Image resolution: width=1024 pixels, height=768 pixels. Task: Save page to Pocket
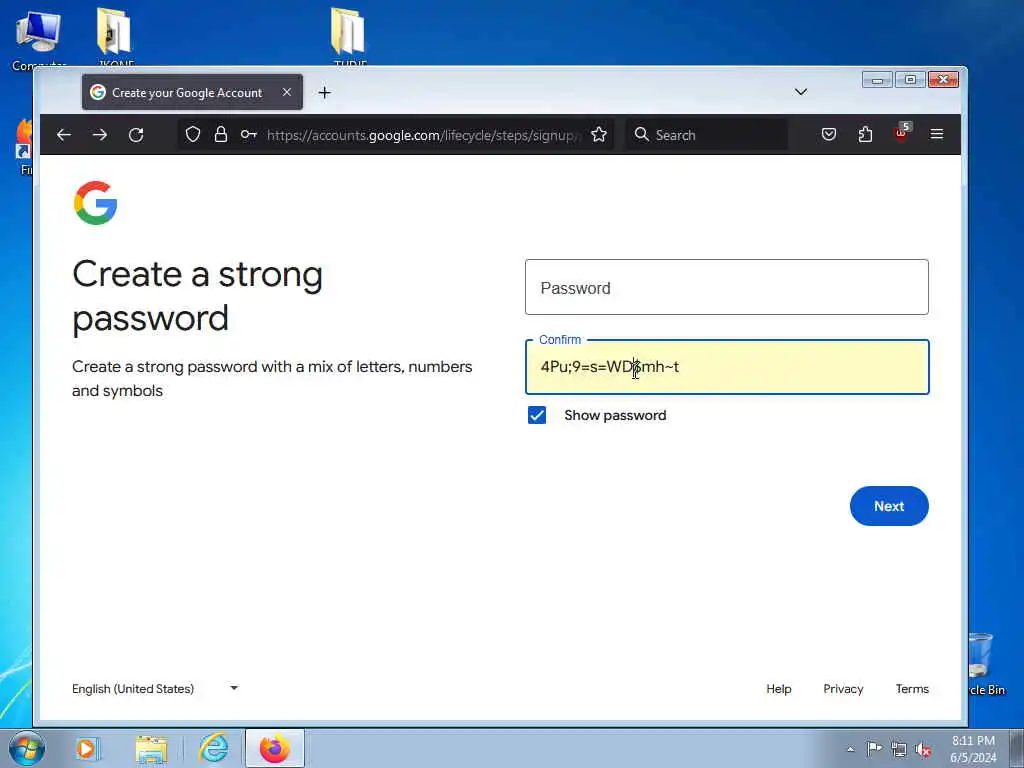pos(829,135)
